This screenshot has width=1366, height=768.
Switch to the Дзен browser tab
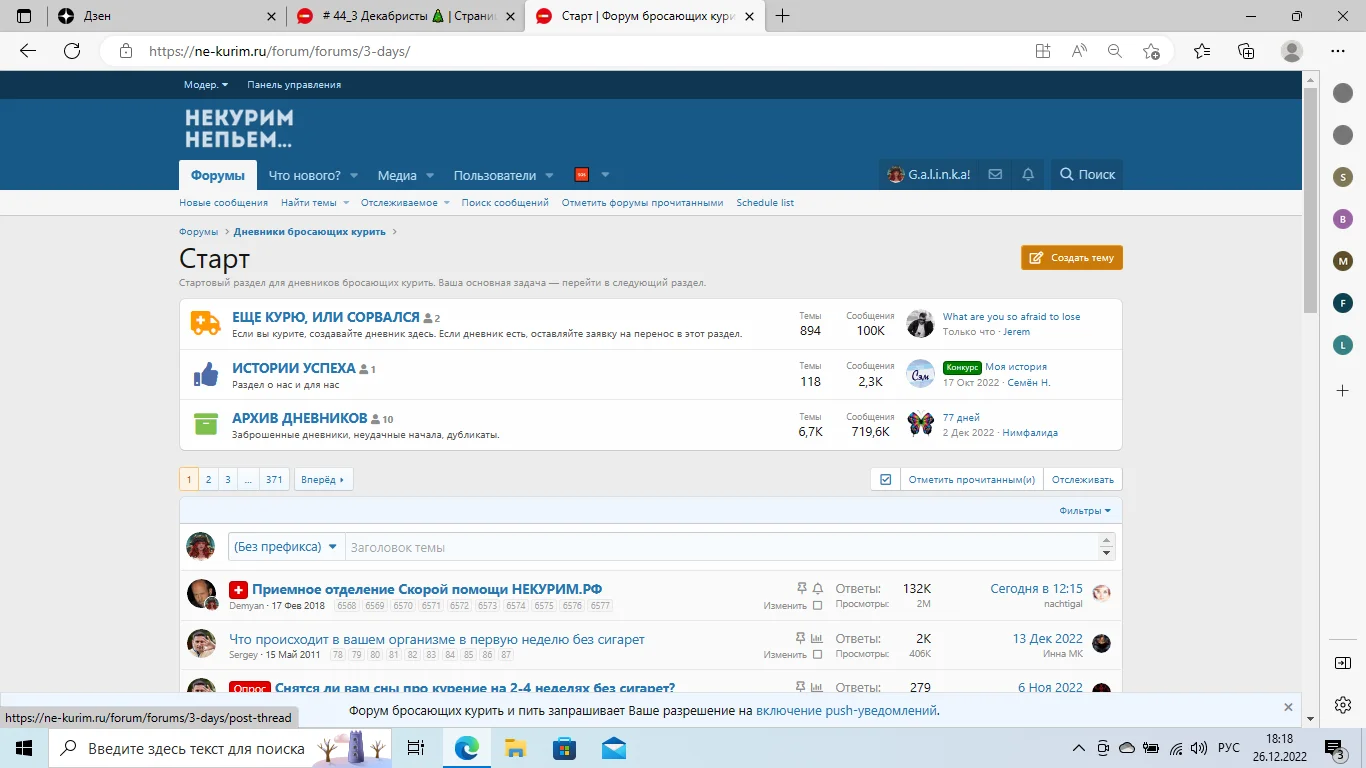coord(168,16)
